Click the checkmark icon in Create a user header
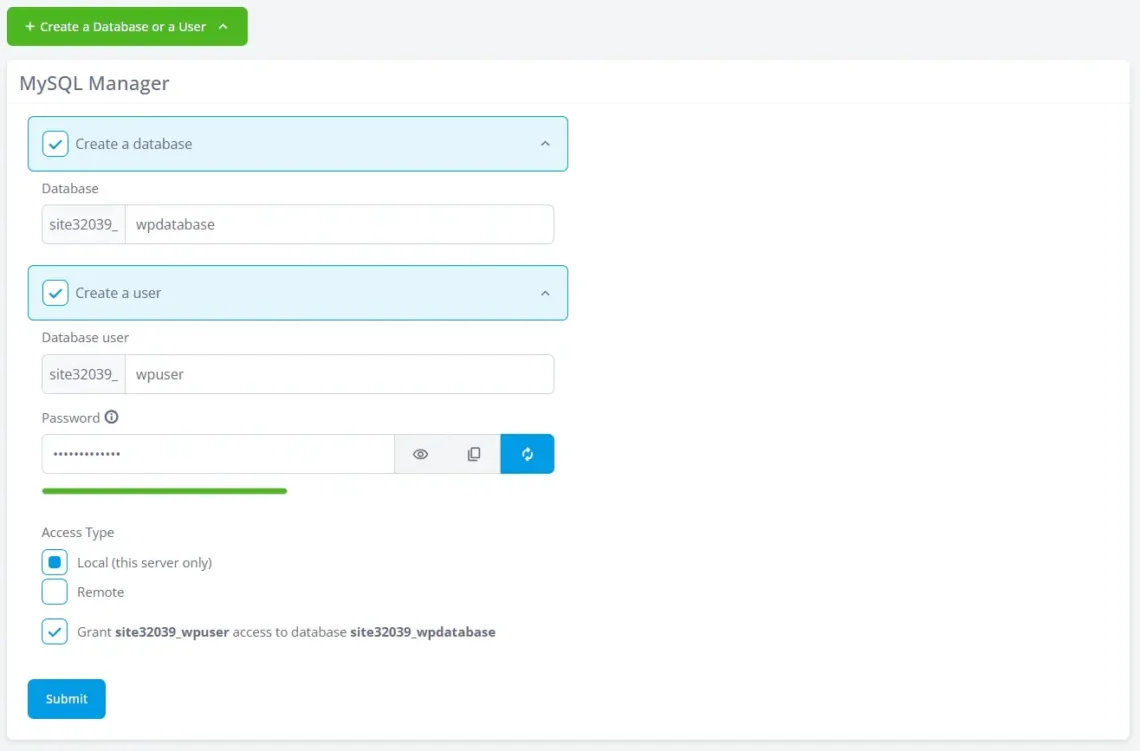The image size is (1140, 751). pyautogui.click(x=55, y=292)
